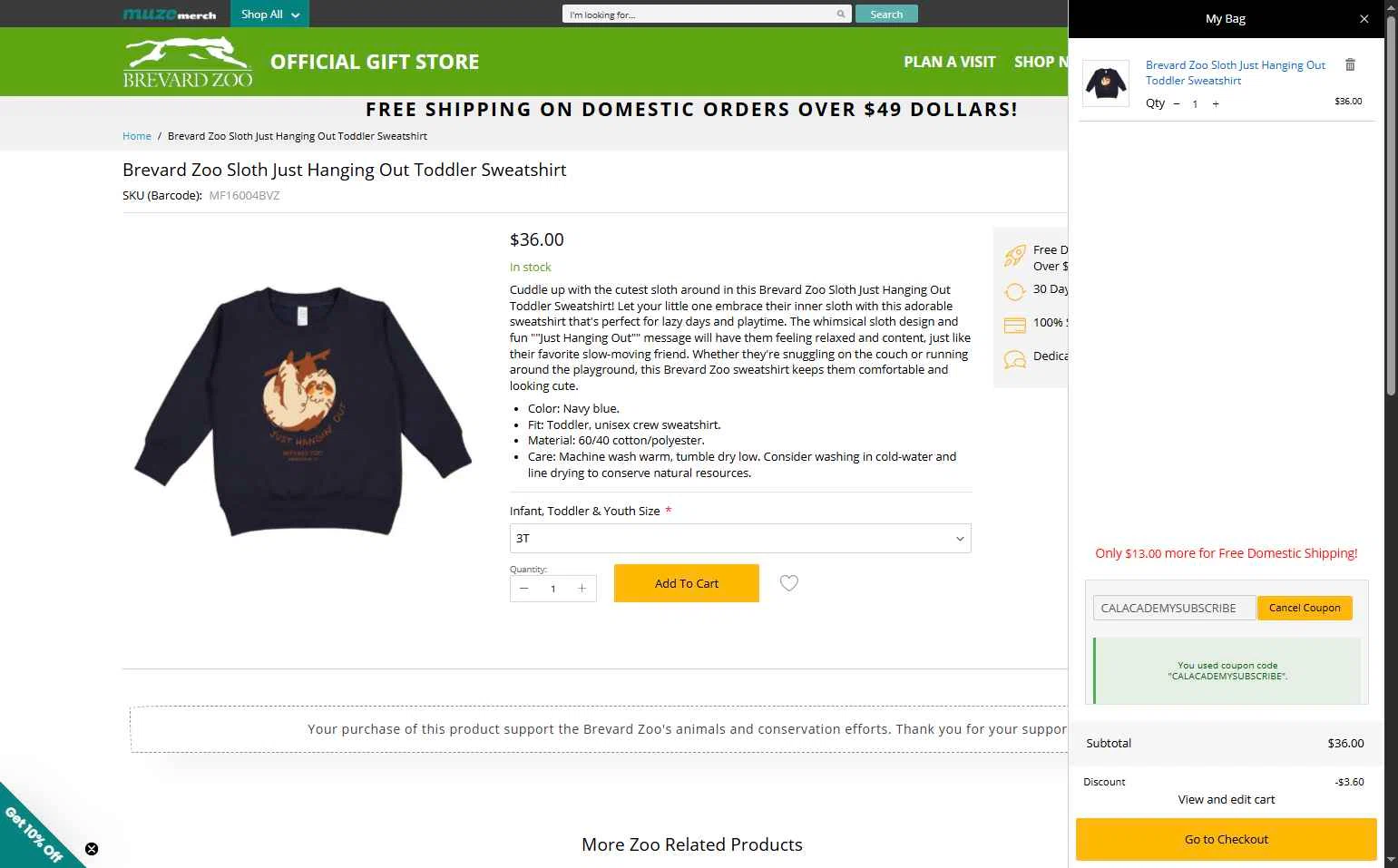Viewport: 1398px width, 868px height.
Task: Open View and edit cart link
Action: click(x=1226, y=799)
